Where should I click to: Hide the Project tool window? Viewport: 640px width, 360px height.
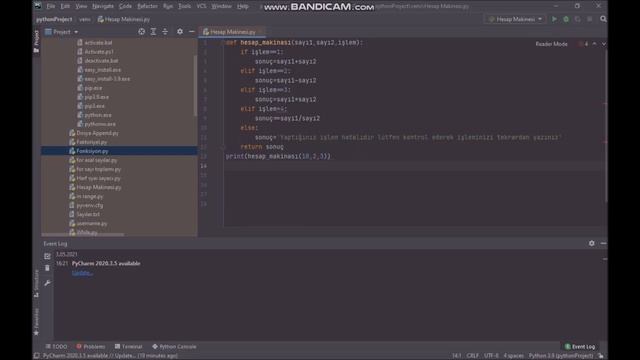coord(191,31)
